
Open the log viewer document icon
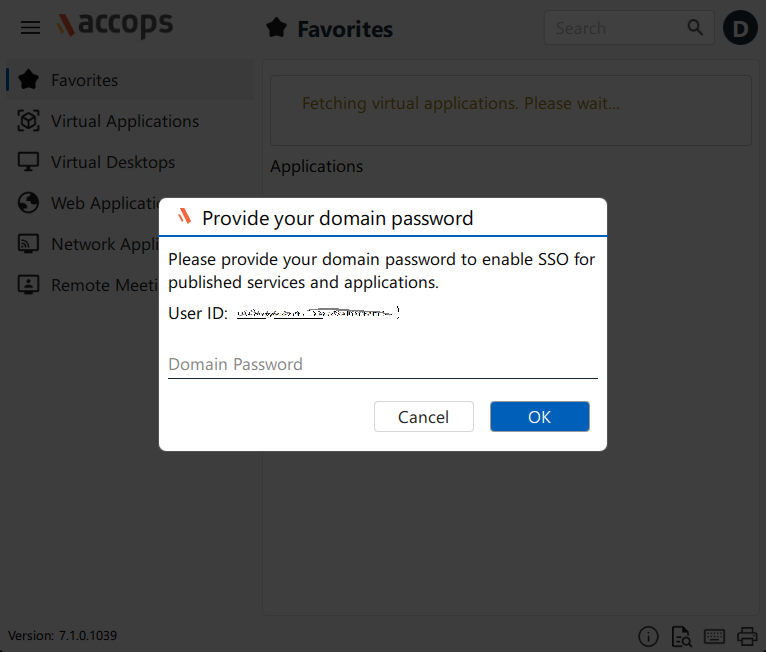tap(681, 636)
